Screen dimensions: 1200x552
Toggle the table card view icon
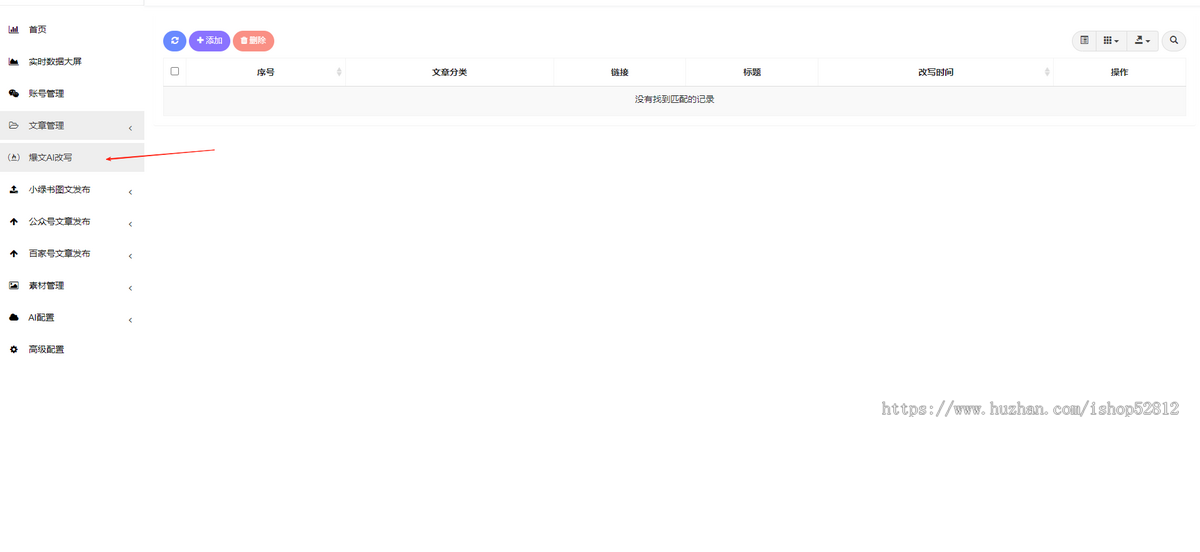(1084, 41)
